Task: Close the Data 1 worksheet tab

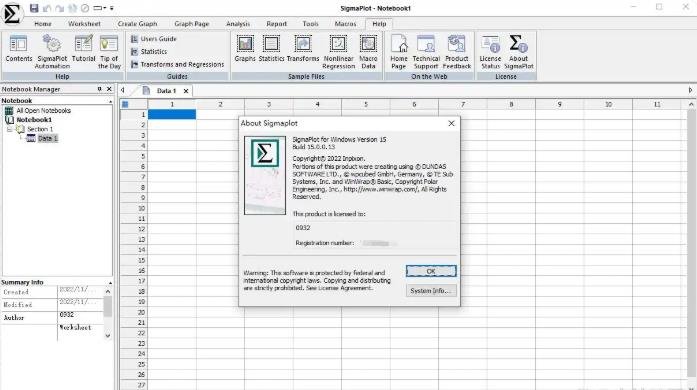Action: pos(186,91)
